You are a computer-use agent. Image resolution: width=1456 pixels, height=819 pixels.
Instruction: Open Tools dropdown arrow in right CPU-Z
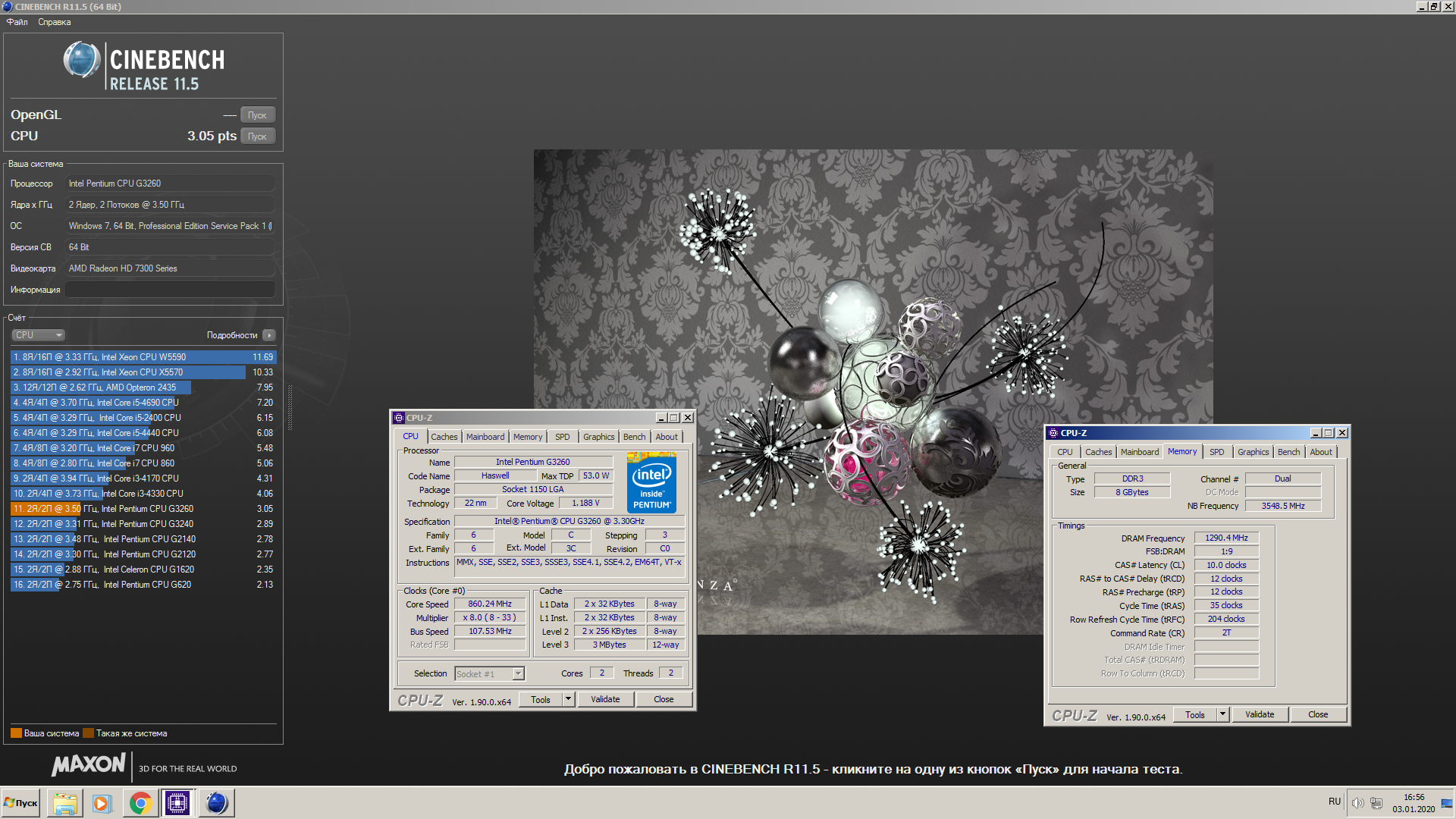1222,714
